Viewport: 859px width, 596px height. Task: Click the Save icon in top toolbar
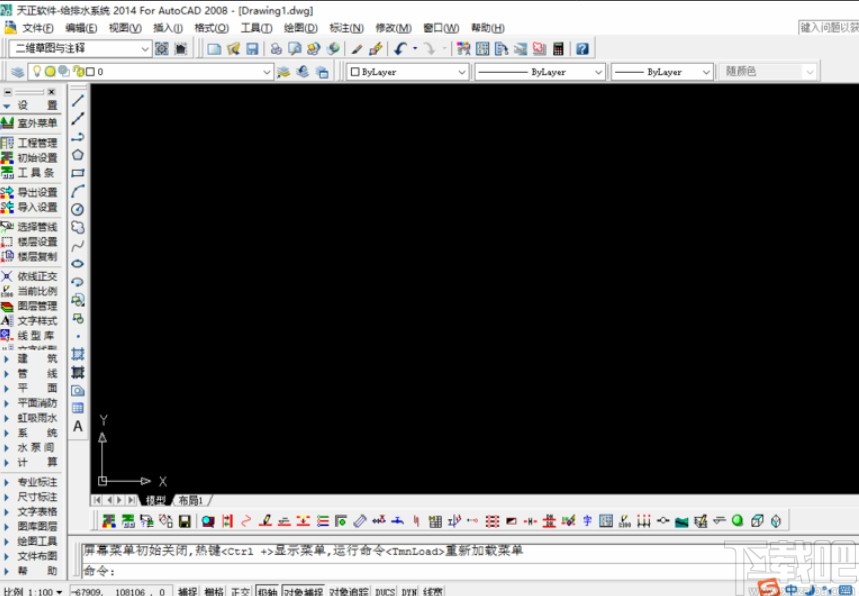[x=252, y=49]
